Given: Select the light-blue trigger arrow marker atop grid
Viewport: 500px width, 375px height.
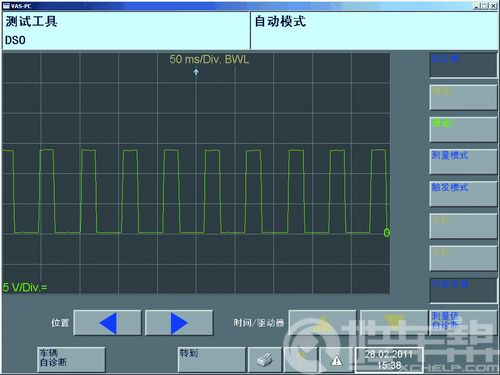Looking at the screenshot, I should pyautogui.click(x=196, y=72).
